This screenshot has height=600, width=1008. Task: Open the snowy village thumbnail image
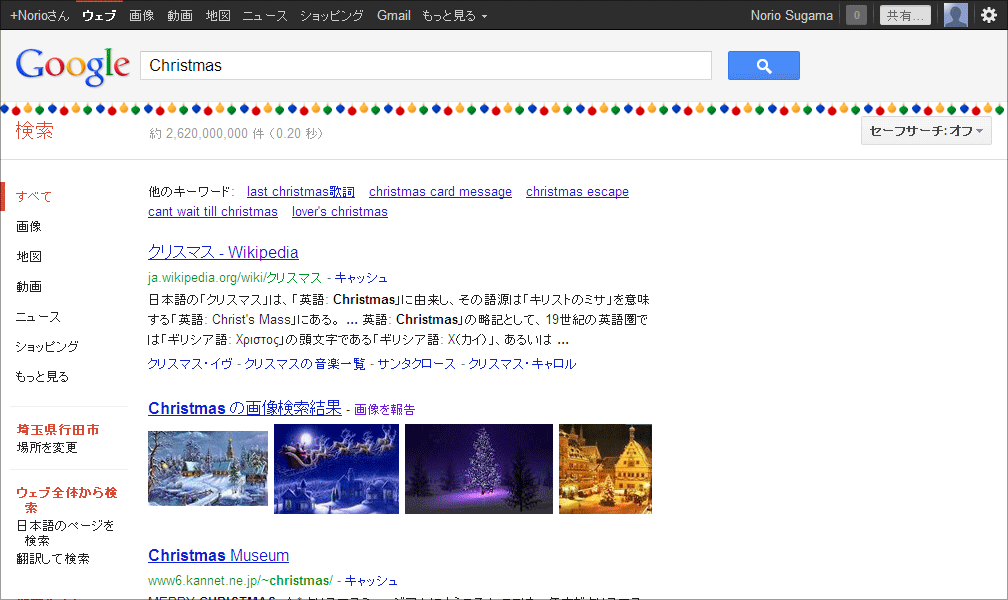click(x=208, y=468)
